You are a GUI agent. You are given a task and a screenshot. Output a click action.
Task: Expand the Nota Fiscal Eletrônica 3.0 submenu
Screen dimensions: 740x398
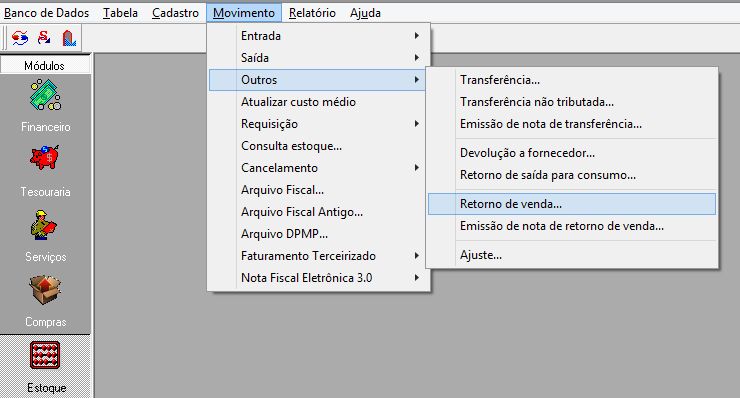point(319,278)
